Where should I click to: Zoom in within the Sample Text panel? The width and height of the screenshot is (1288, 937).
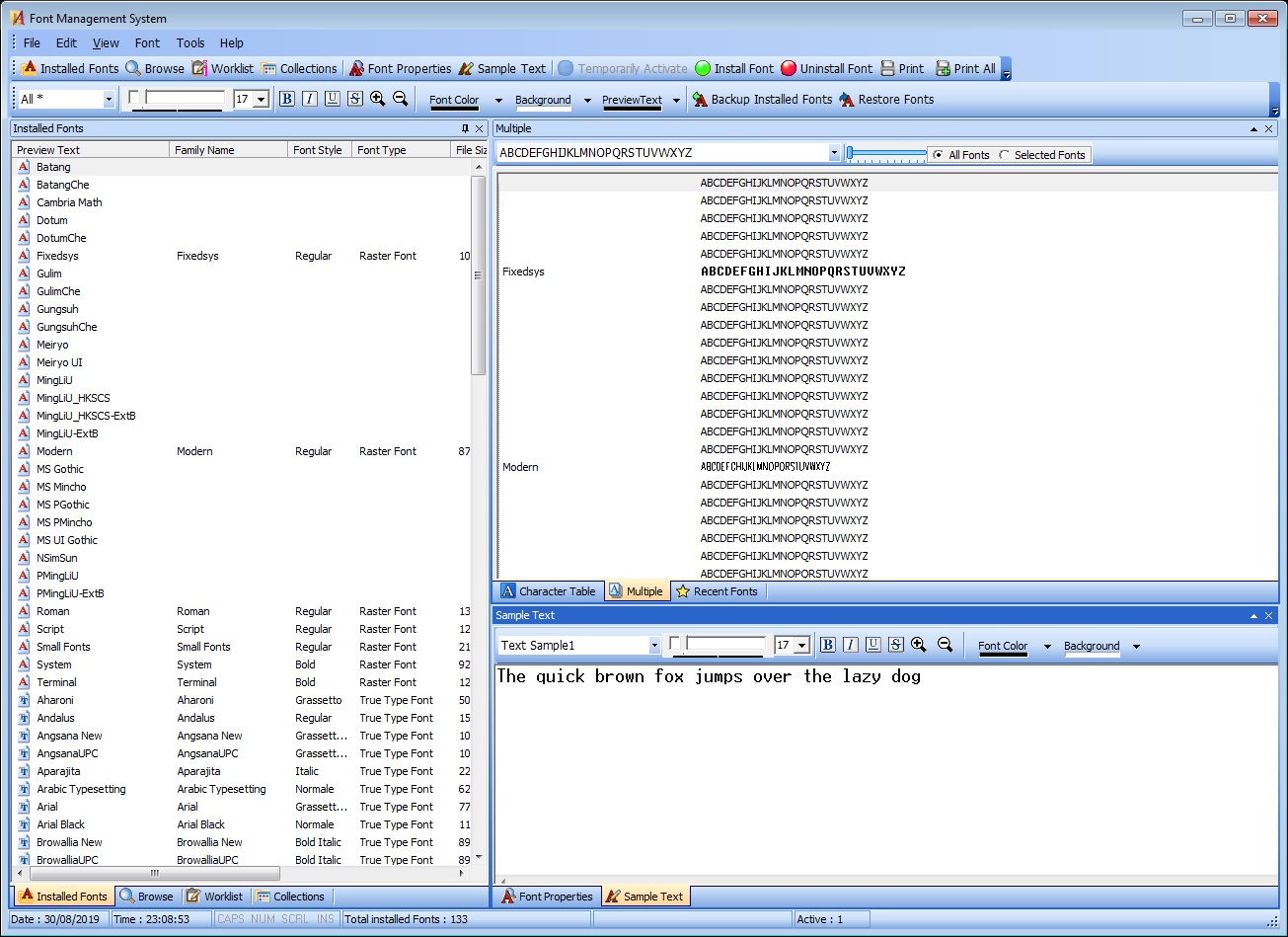919,644
